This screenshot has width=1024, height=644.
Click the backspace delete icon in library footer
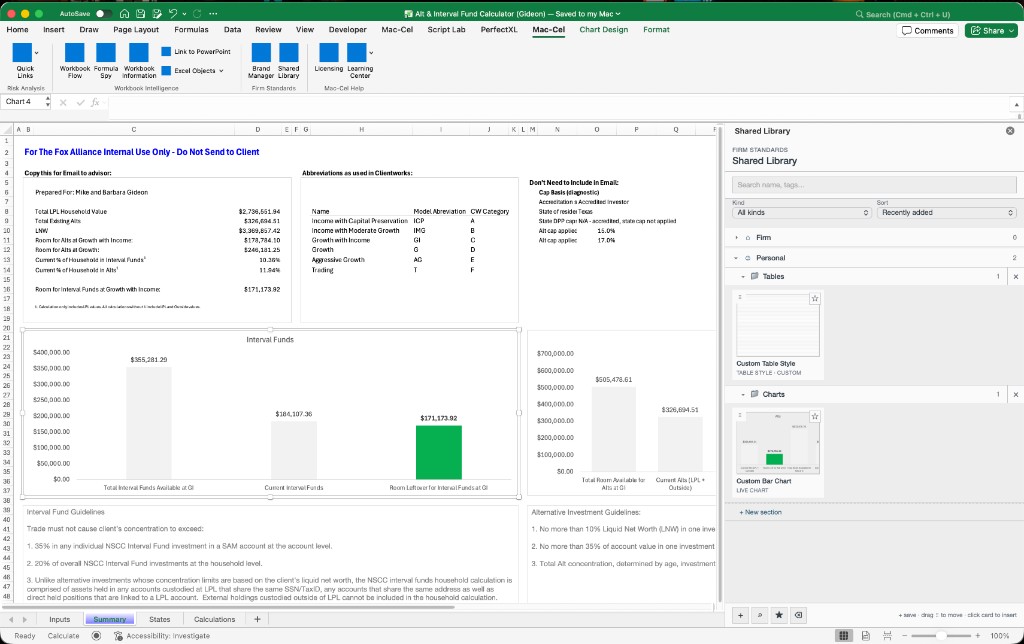click(x=799, y=615)
